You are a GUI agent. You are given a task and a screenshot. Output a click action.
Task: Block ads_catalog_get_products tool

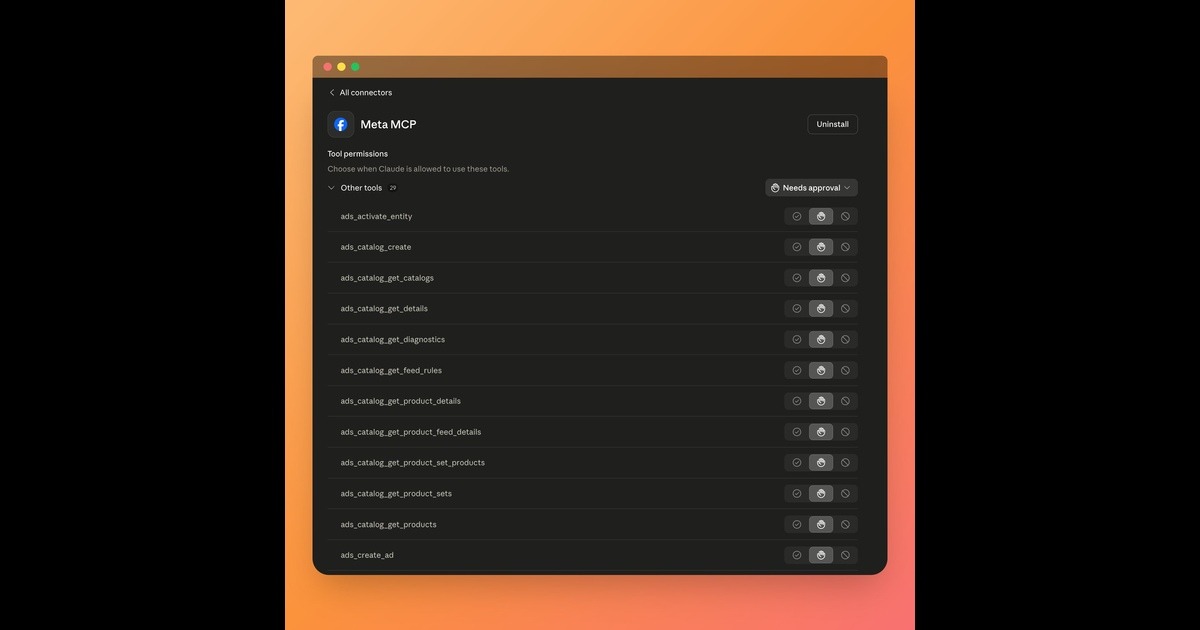tap(845, 524)
